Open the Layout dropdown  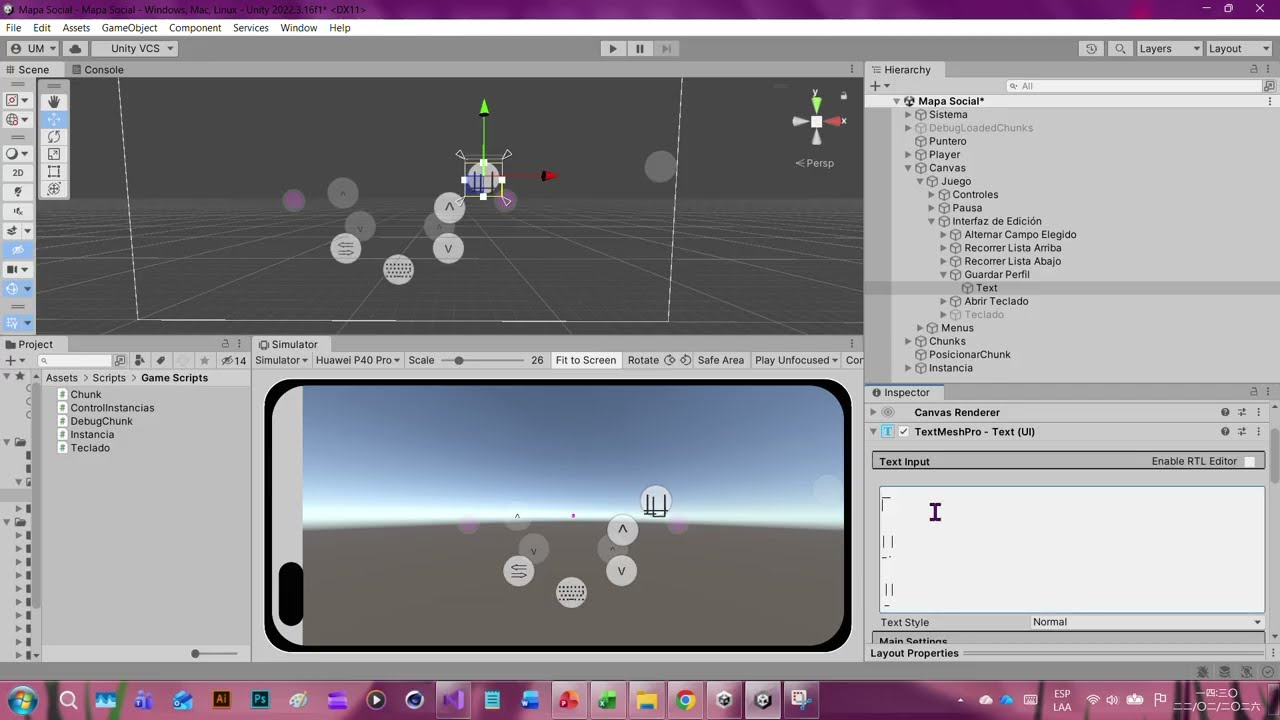click(x=1237, y=48)
